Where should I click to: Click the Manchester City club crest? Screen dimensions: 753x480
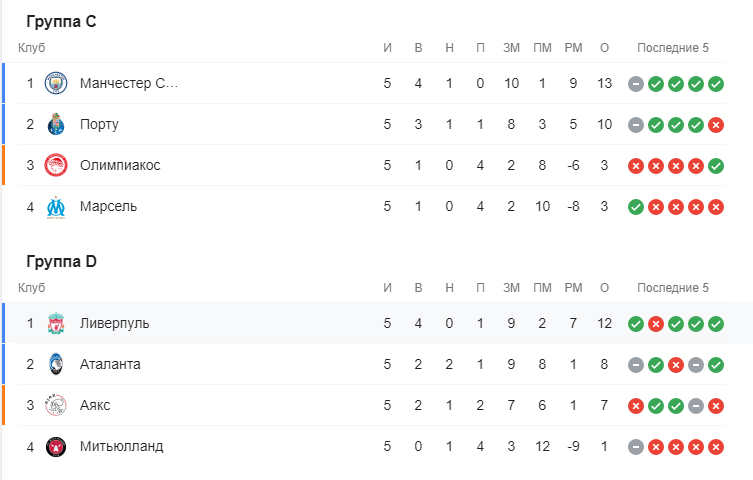pyautogui.click(x=55, y=83)
